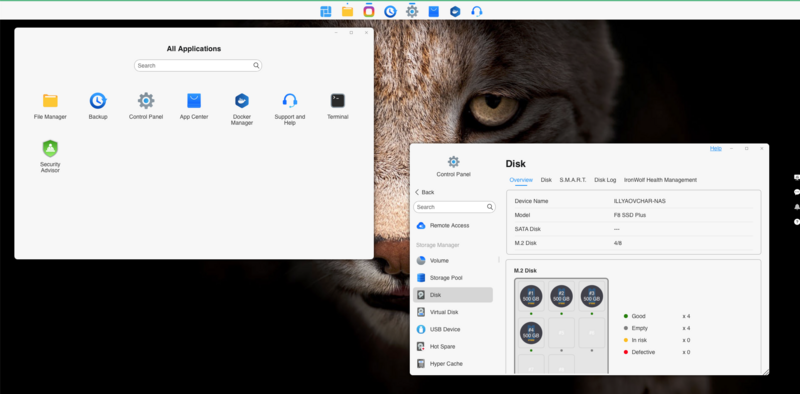
Task: Click the Defective legend entry
Action: pyautogui.click(x=657, y=352)
